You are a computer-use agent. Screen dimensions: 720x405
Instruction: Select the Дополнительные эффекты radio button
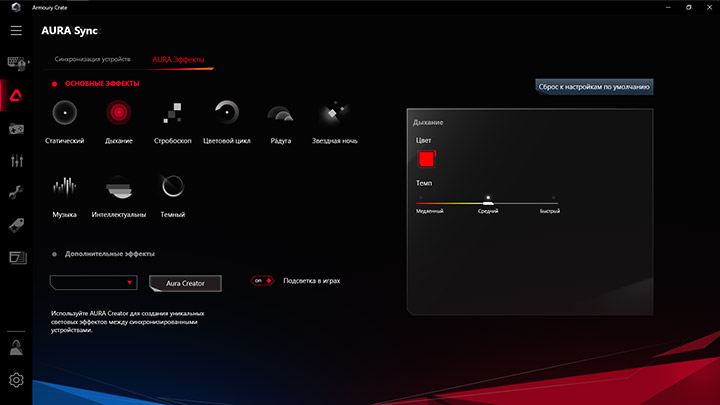54,254
